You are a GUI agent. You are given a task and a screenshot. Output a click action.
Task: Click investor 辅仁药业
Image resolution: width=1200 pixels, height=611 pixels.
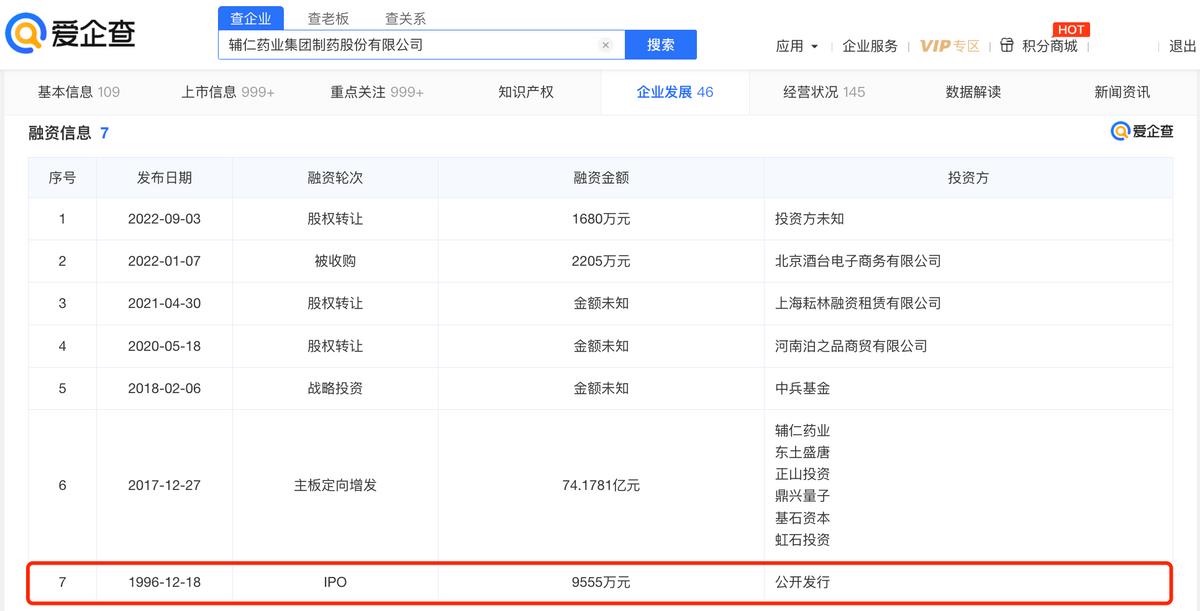tap(802, 431)
